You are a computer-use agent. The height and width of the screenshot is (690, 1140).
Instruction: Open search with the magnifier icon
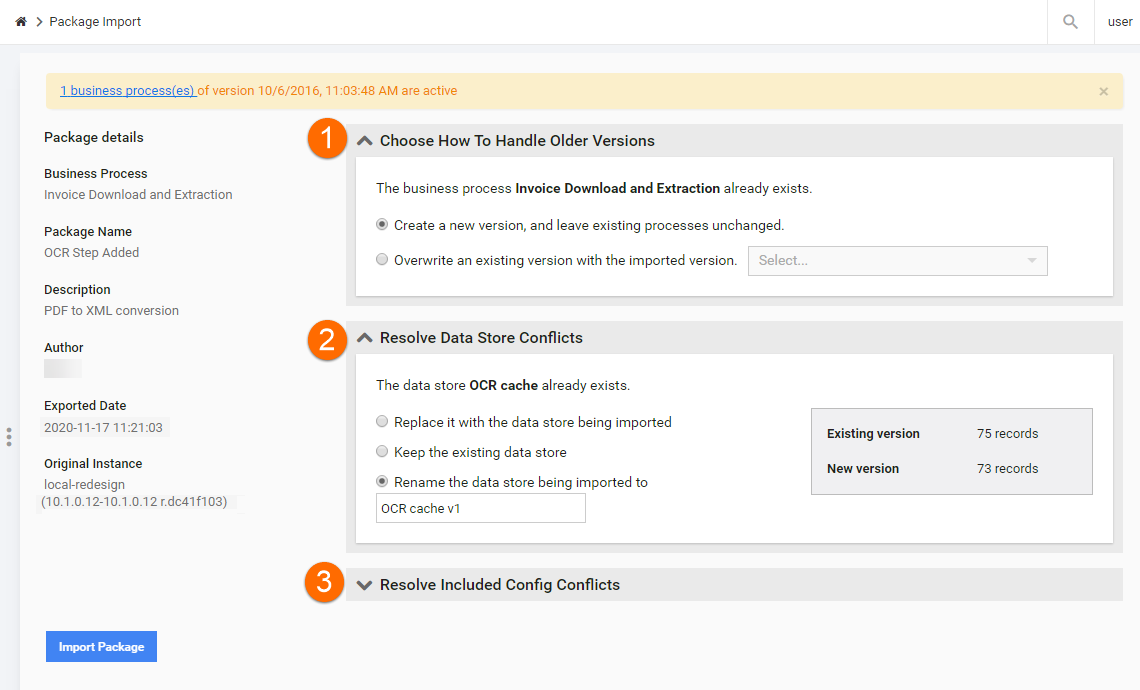[x=1070, y=22]
